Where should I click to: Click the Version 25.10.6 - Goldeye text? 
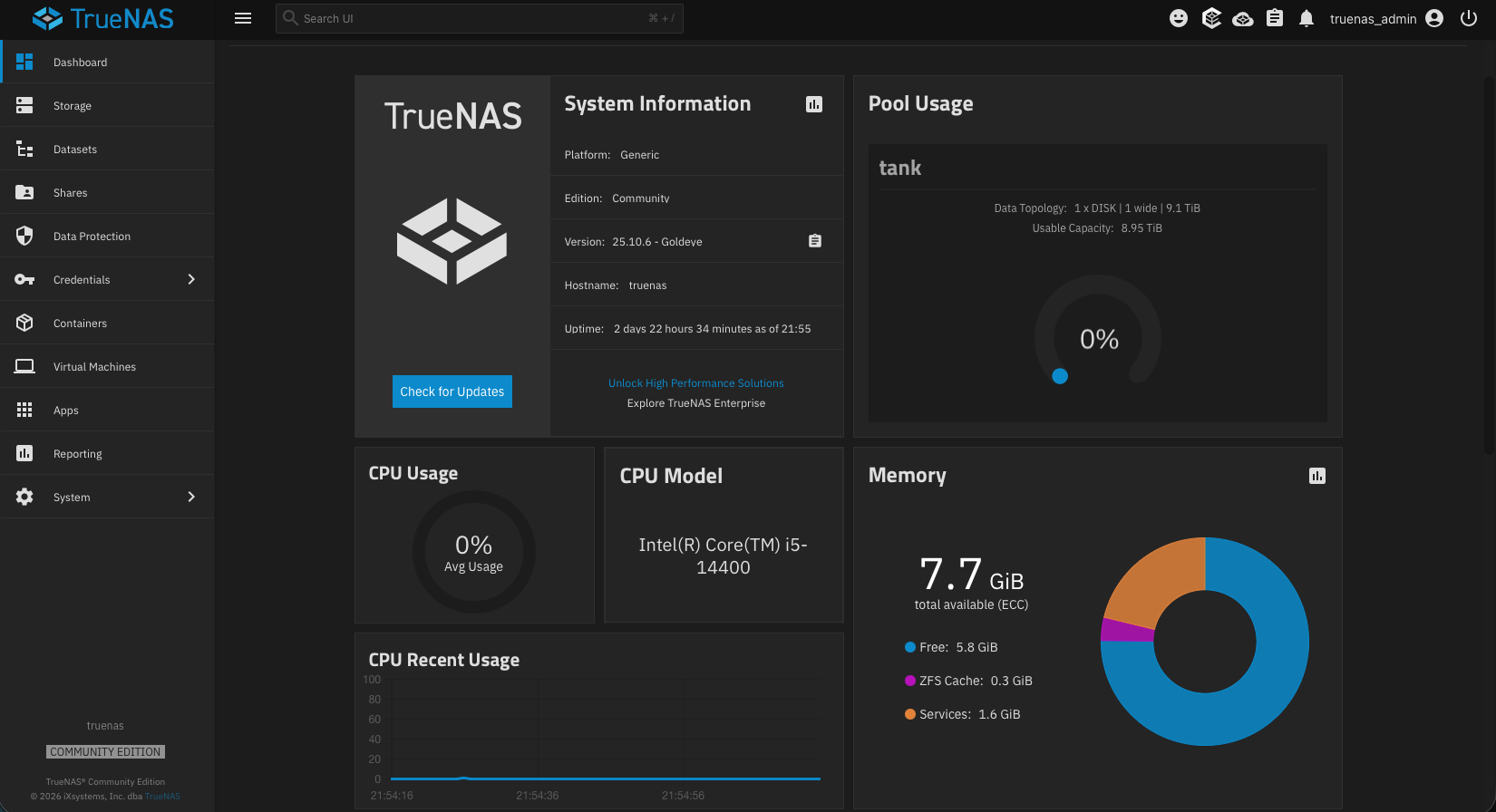[634, 242]
